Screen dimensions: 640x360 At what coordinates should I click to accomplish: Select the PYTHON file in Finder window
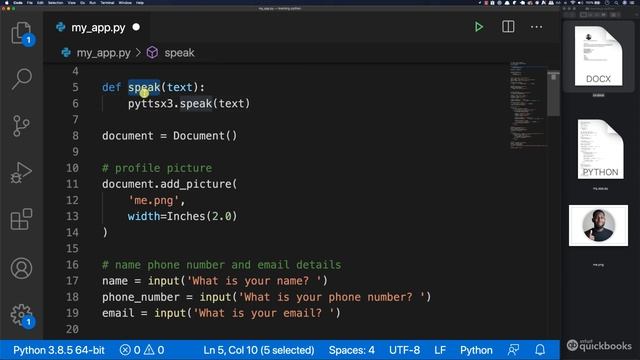coord(600,149)
